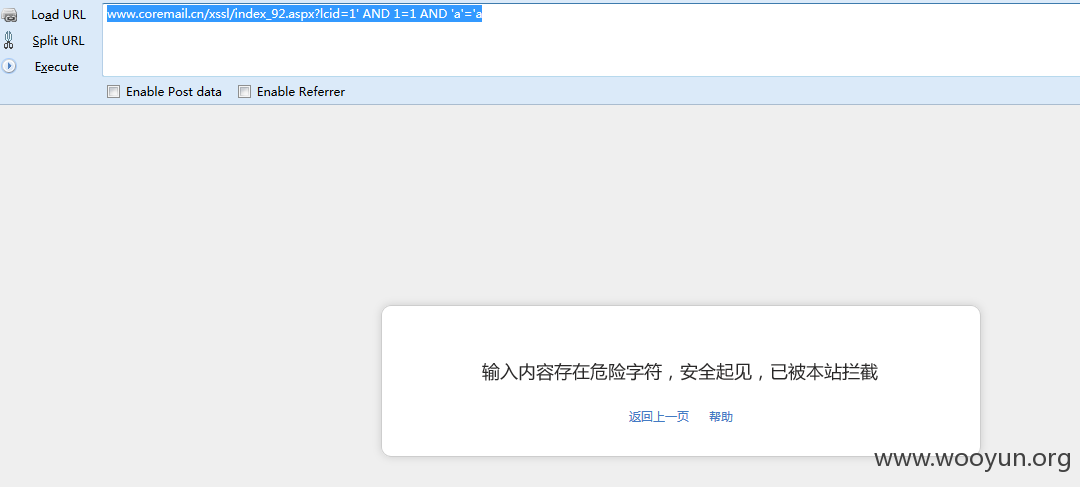The width and height of the screenshot is (1080, 487).
Task: Click the Load URL button label
Action: [x=59, y=15]
